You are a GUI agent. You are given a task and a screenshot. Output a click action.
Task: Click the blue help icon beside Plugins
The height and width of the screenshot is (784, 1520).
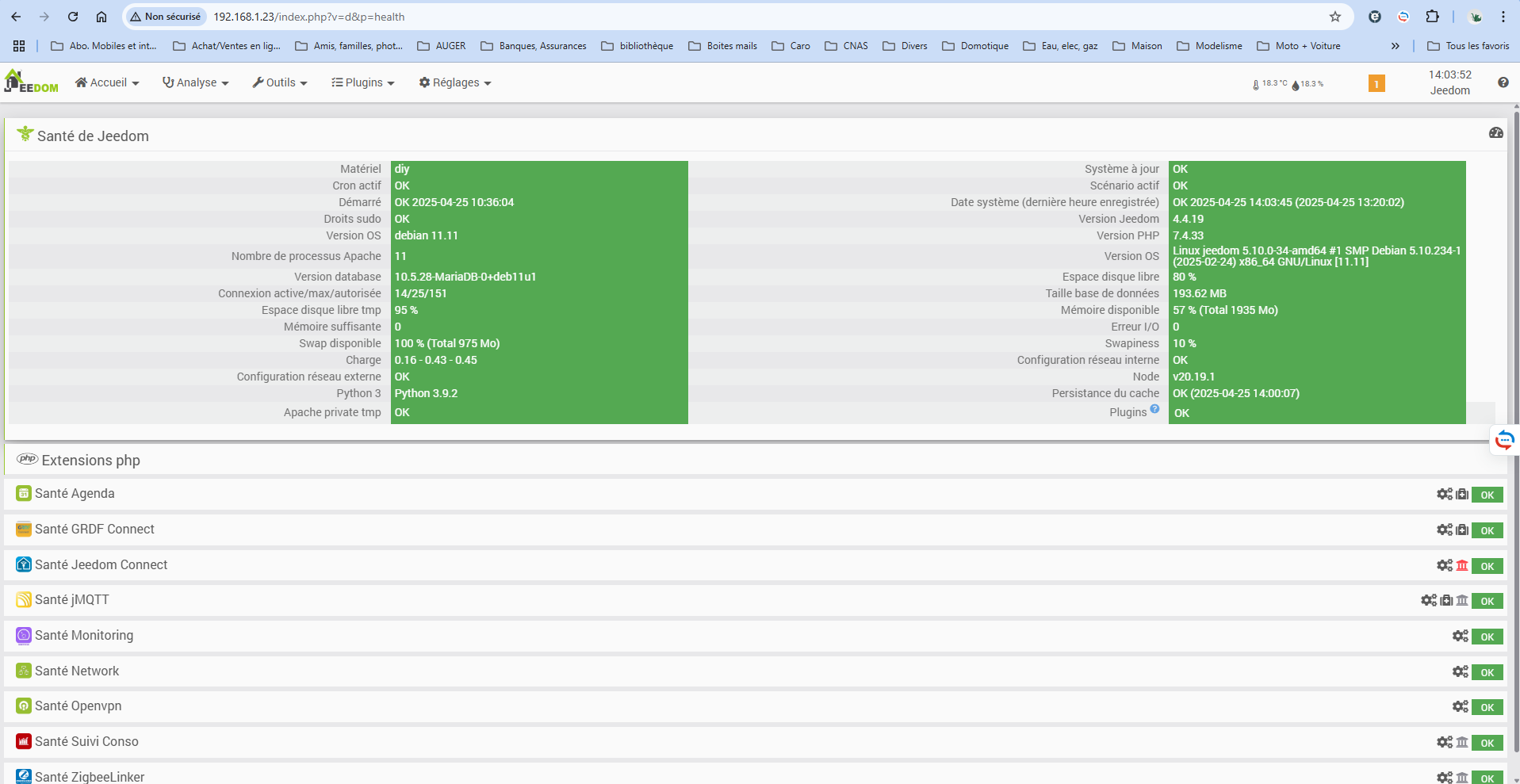[1154, 409]
